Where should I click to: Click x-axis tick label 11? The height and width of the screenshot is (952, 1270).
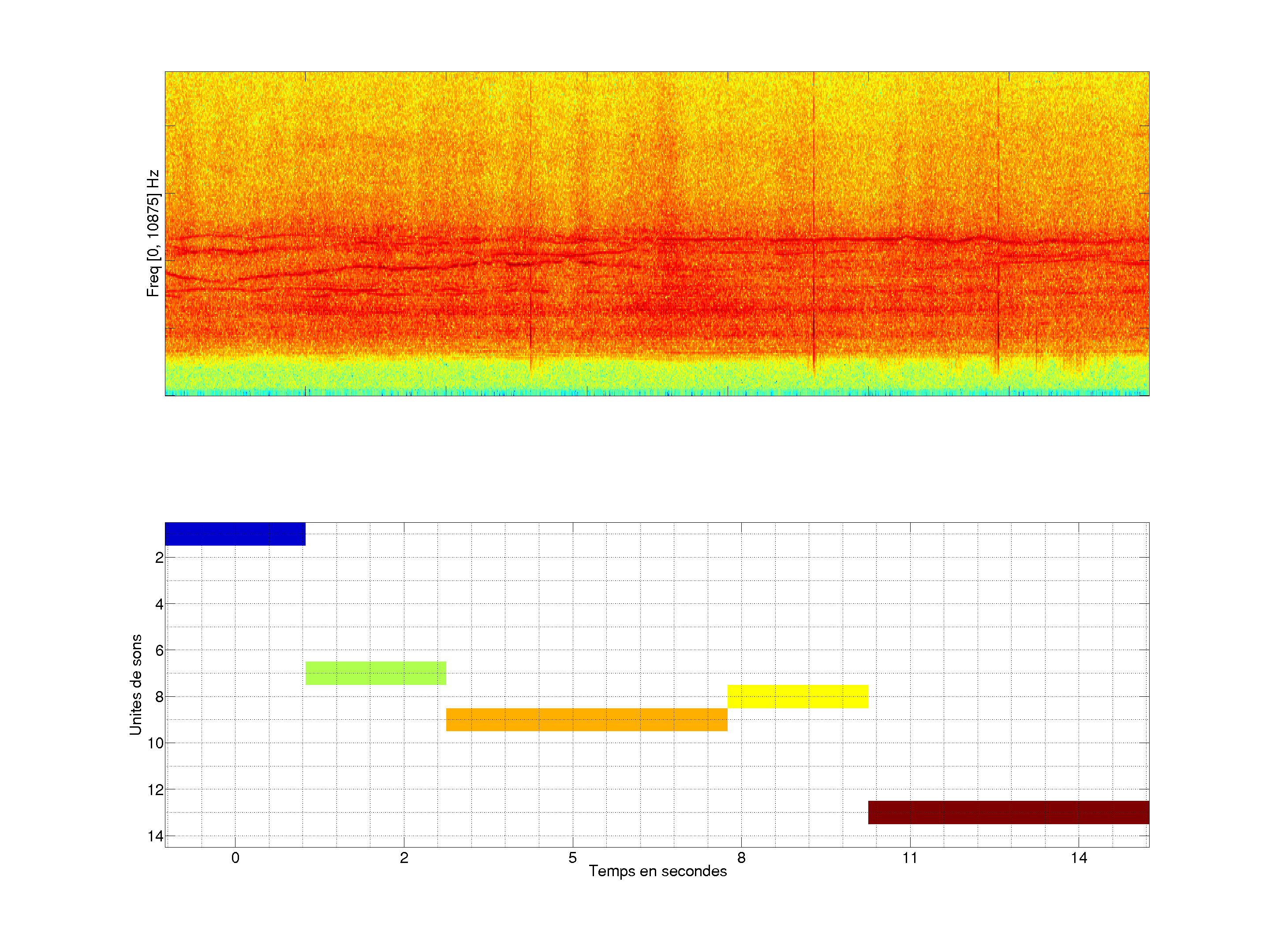[909, 858]
